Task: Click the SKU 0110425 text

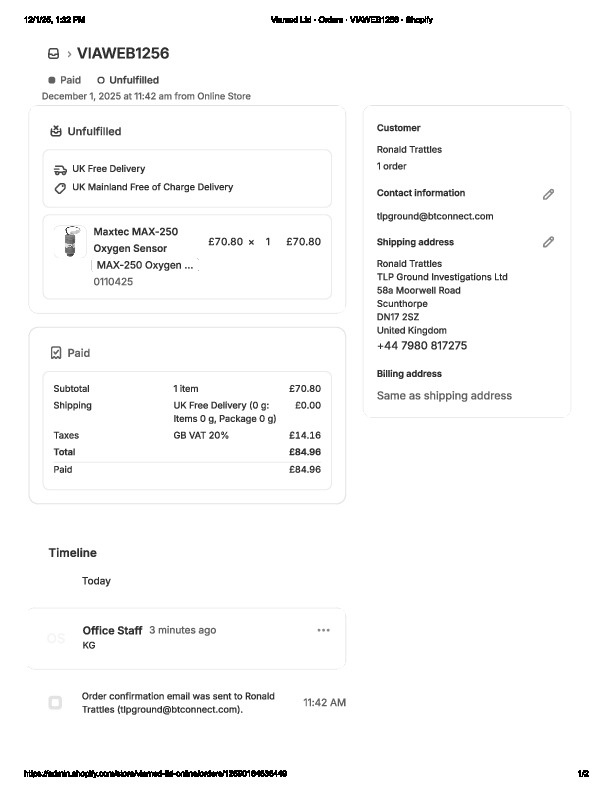Action: pos(113,282)
